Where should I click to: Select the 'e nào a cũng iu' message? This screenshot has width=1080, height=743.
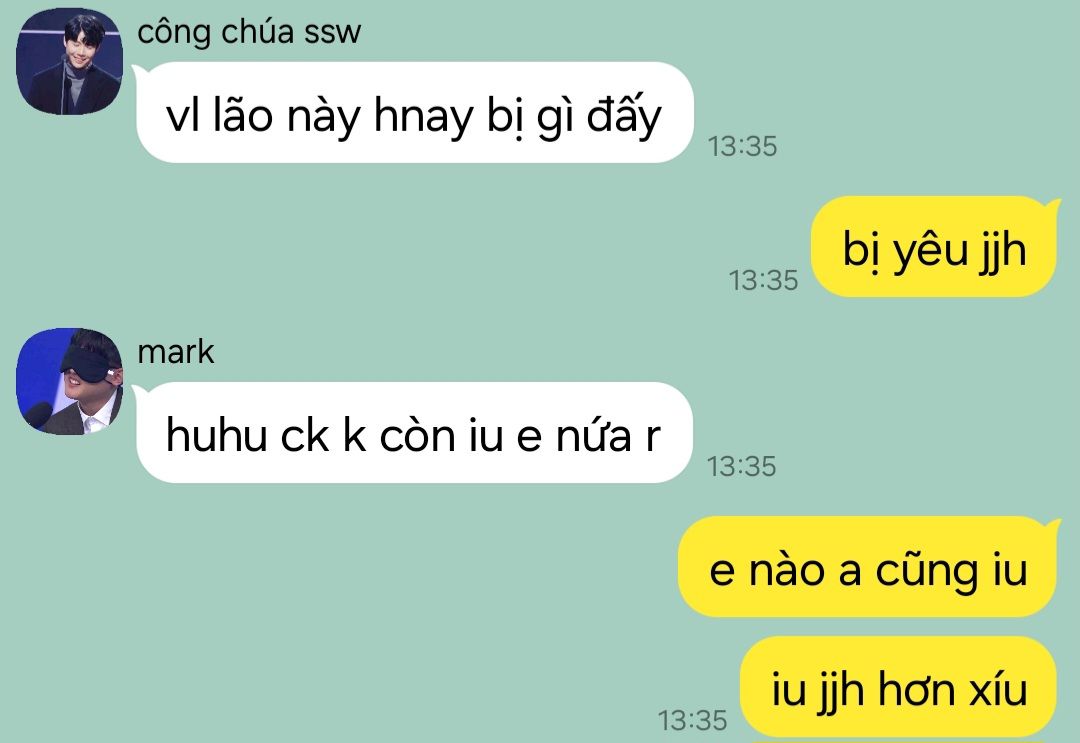click(x=867, y=567)
